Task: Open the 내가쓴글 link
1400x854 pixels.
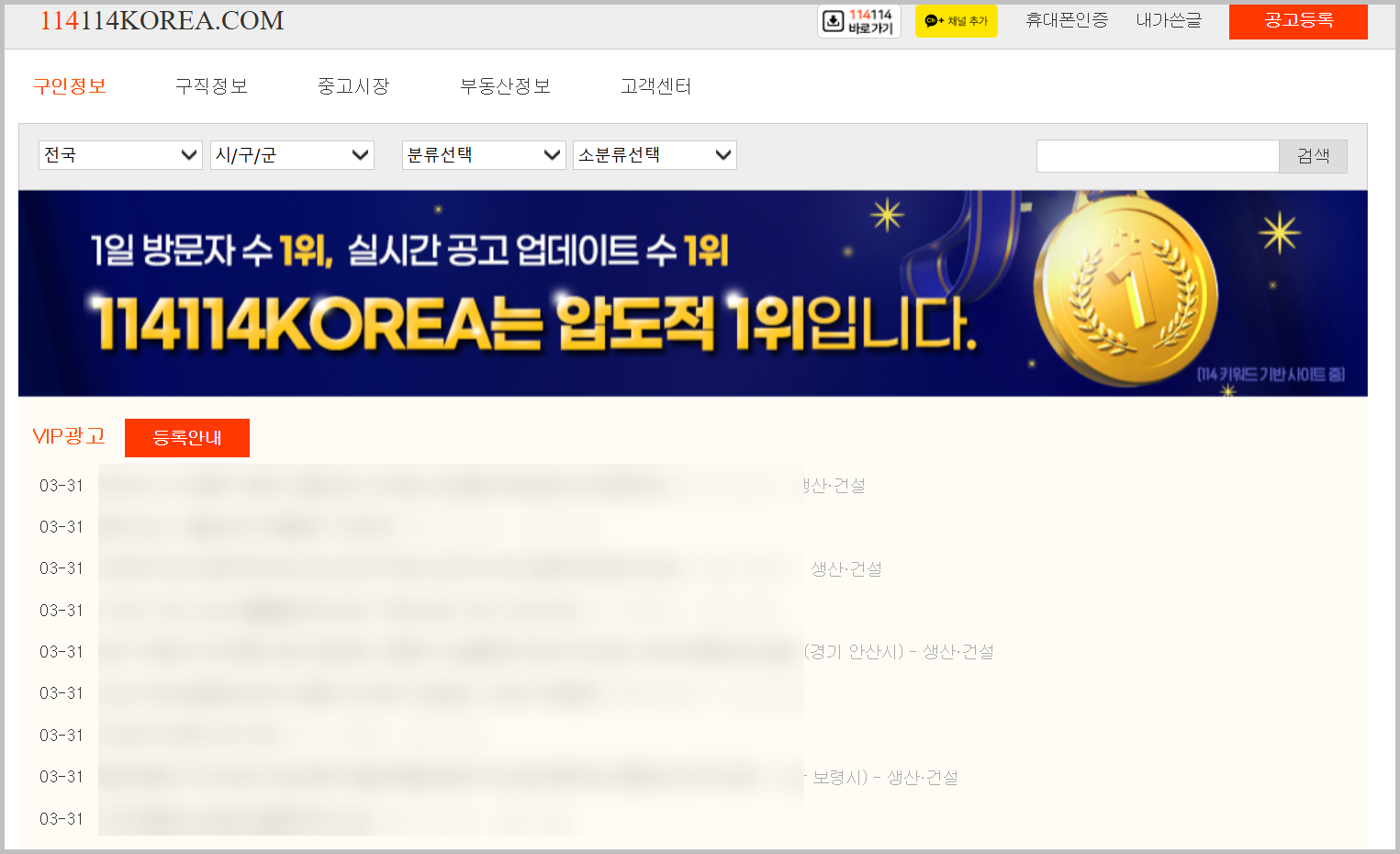Action: pos(1169,20)
